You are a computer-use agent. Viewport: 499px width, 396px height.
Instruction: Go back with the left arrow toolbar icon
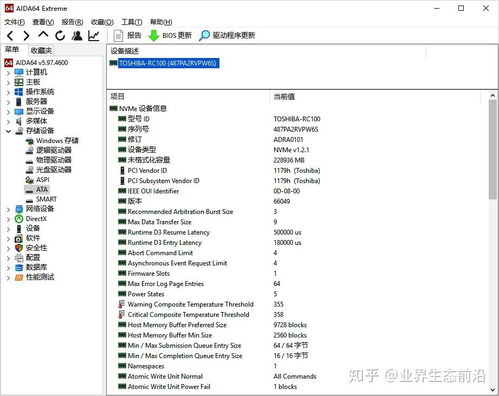10,35
